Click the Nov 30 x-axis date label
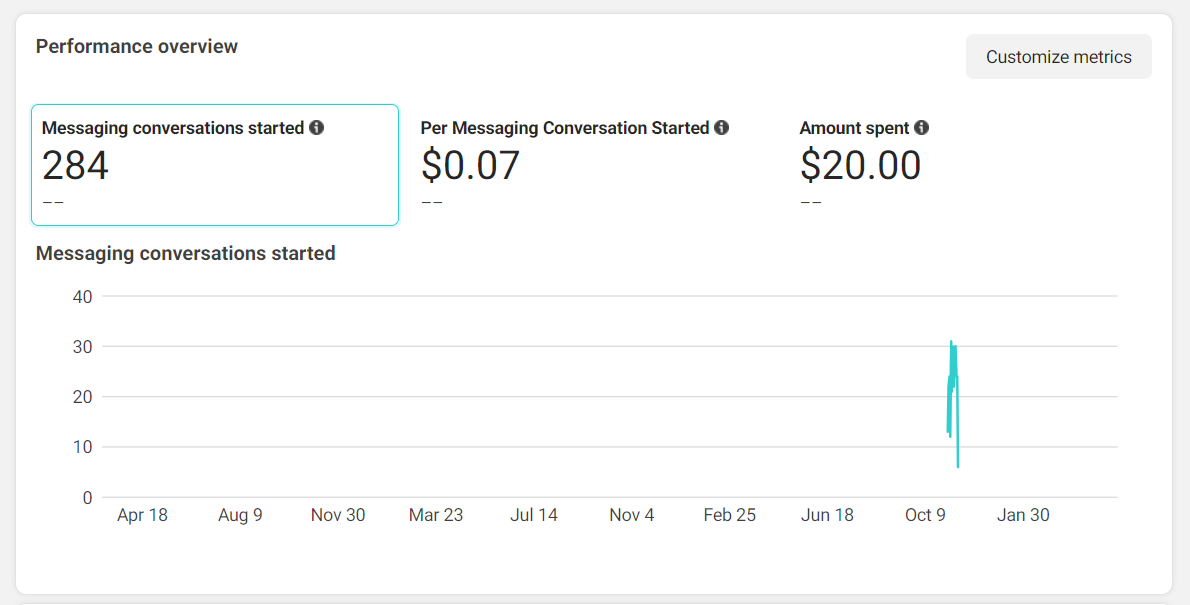 338,515
